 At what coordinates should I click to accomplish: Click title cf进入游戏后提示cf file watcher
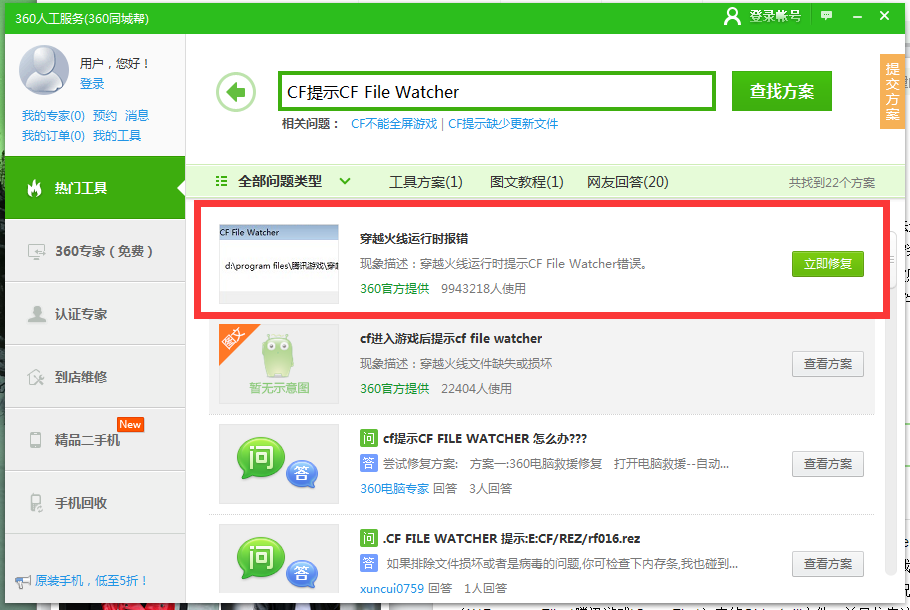point(451,338)
